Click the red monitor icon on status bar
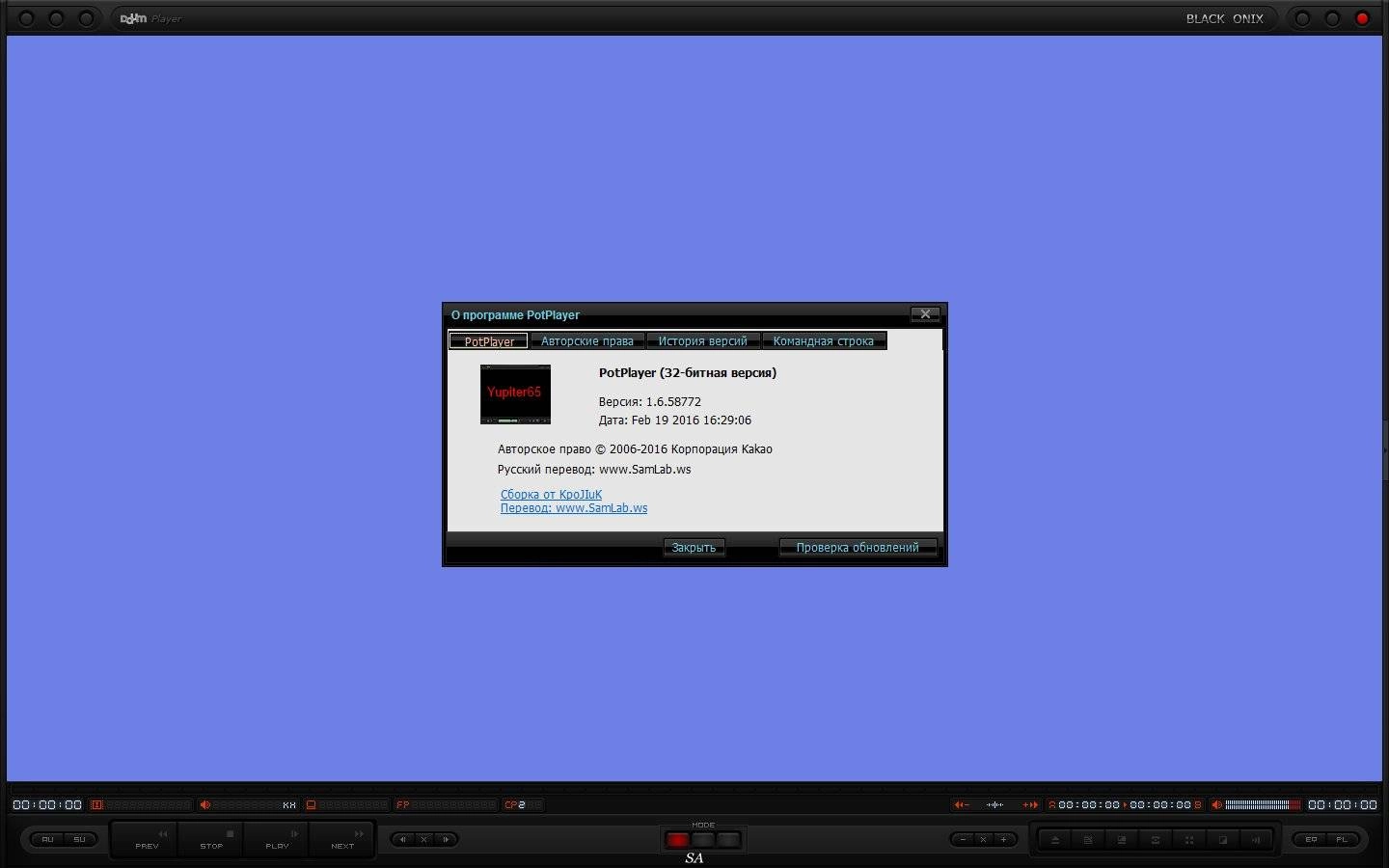 pos(311,804)
